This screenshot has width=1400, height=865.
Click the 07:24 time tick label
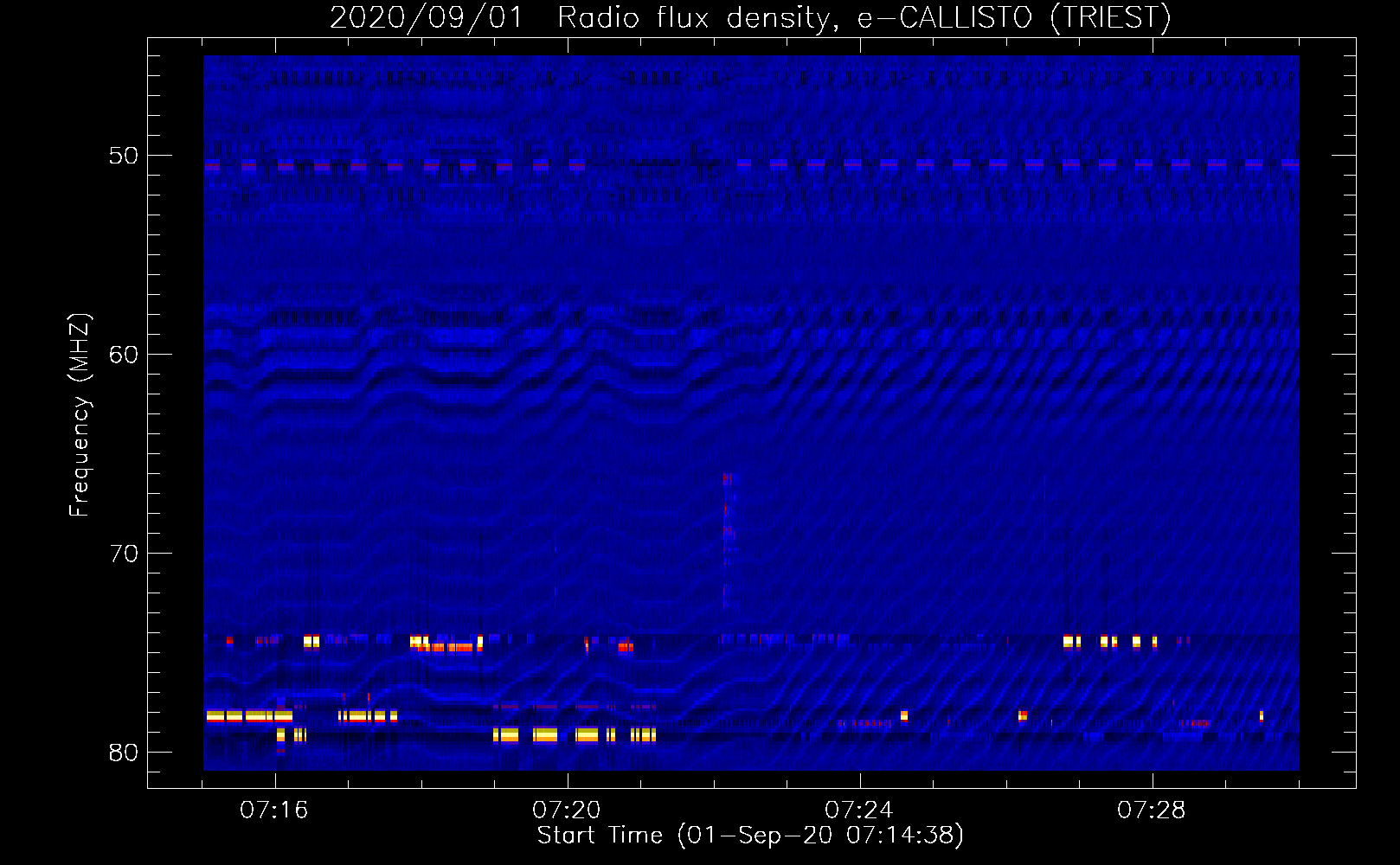(x=859, y=811)
